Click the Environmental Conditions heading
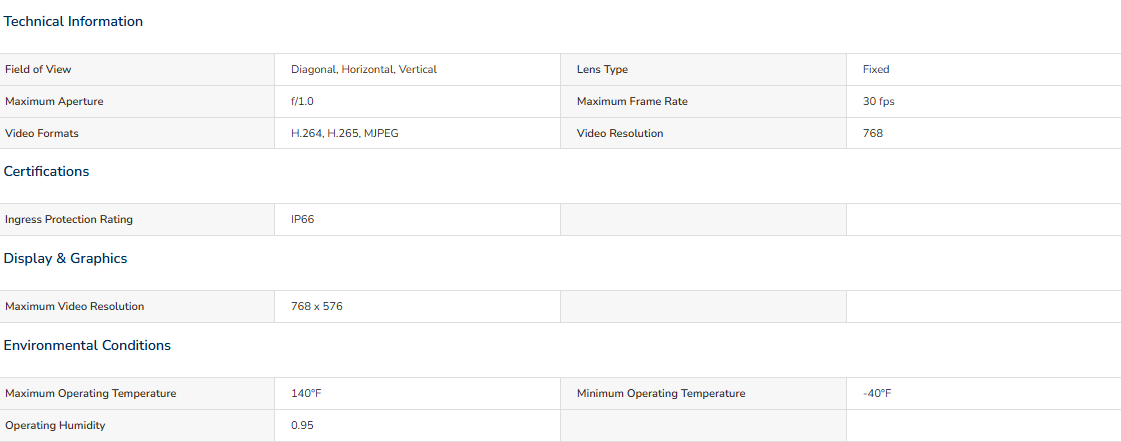The image size is (1121, 442). tap(87, 345)
